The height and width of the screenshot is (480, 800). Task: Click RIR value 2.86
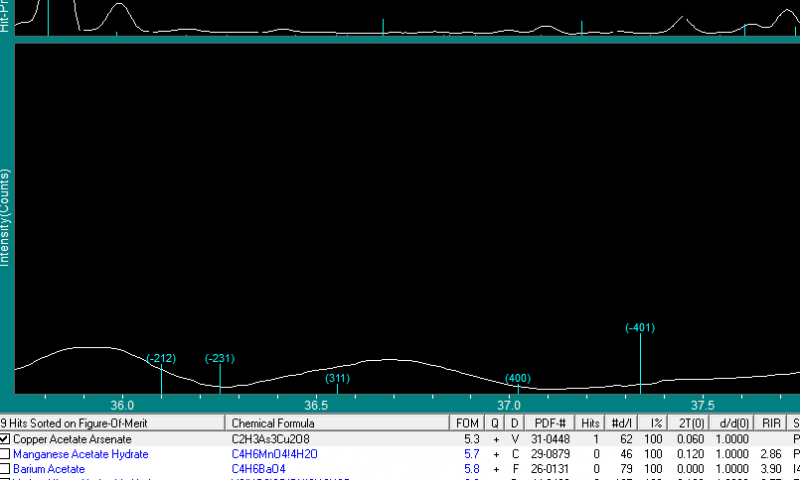click(771, 454)
